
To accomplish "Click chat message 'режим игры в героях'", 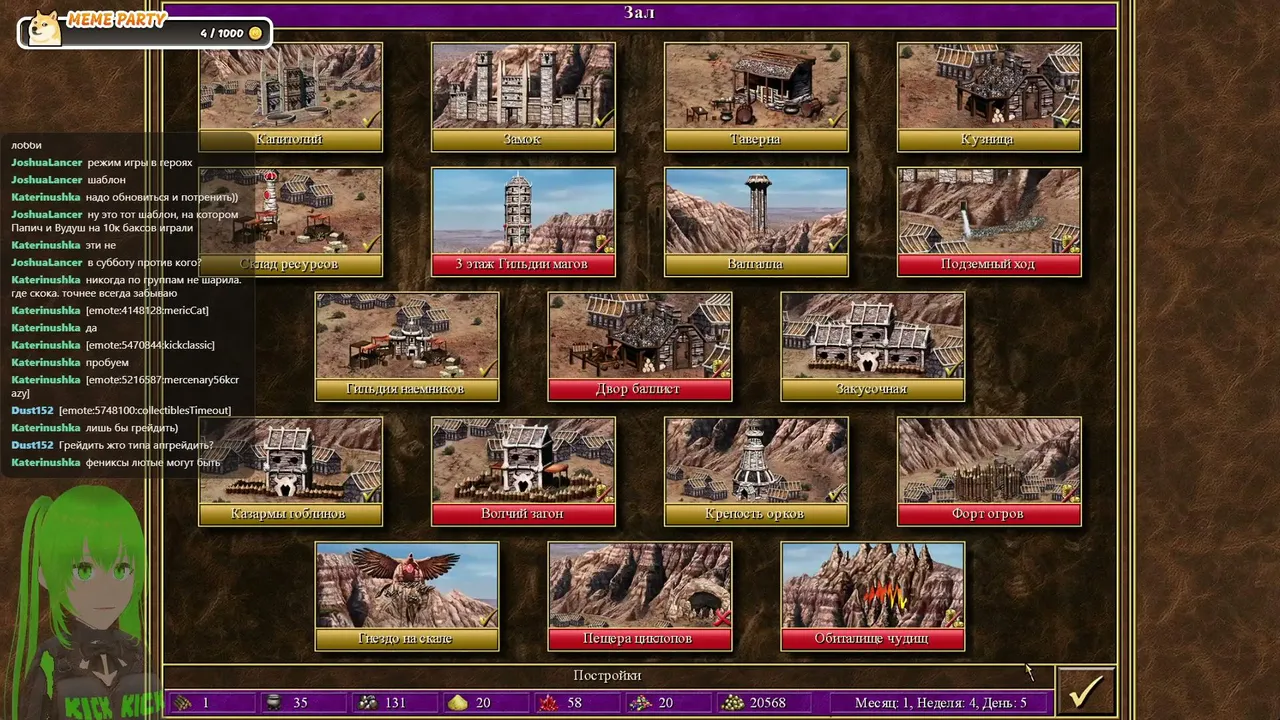I will click(140, 163).
